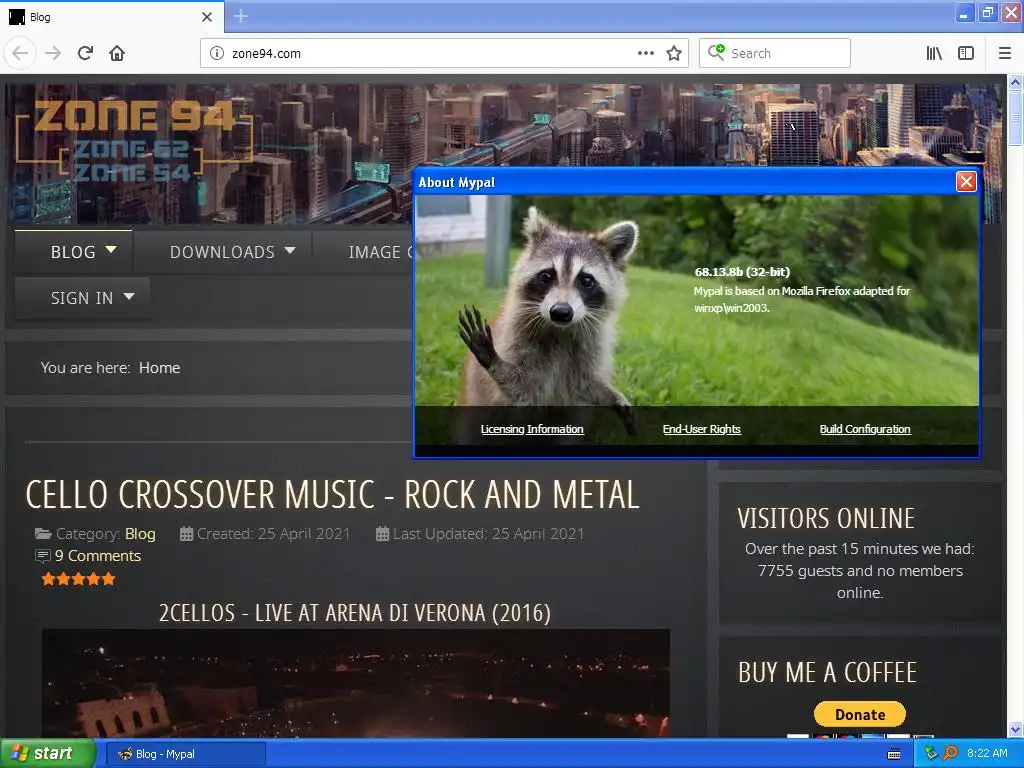Bookmark this page with the star
The width and height of the screenshot is (1024, 768).
674,53
